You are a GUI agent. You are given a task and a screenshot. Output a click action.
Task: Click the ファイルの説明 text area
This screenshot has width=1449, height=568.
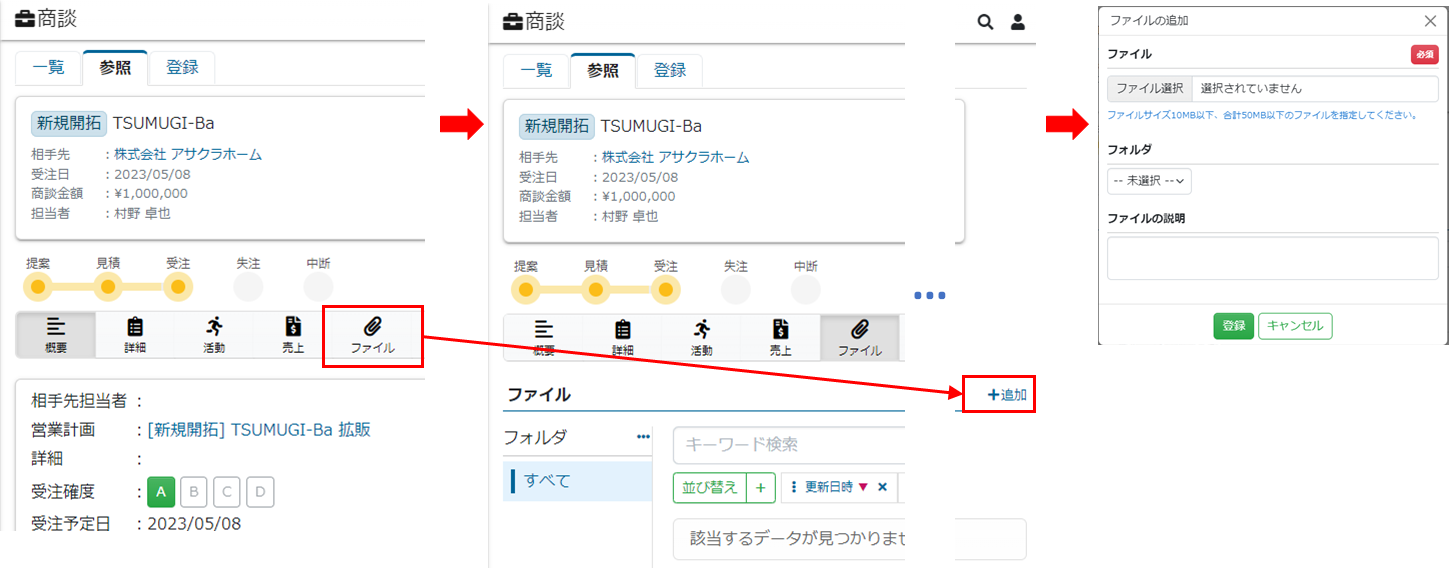point(1272,258)
